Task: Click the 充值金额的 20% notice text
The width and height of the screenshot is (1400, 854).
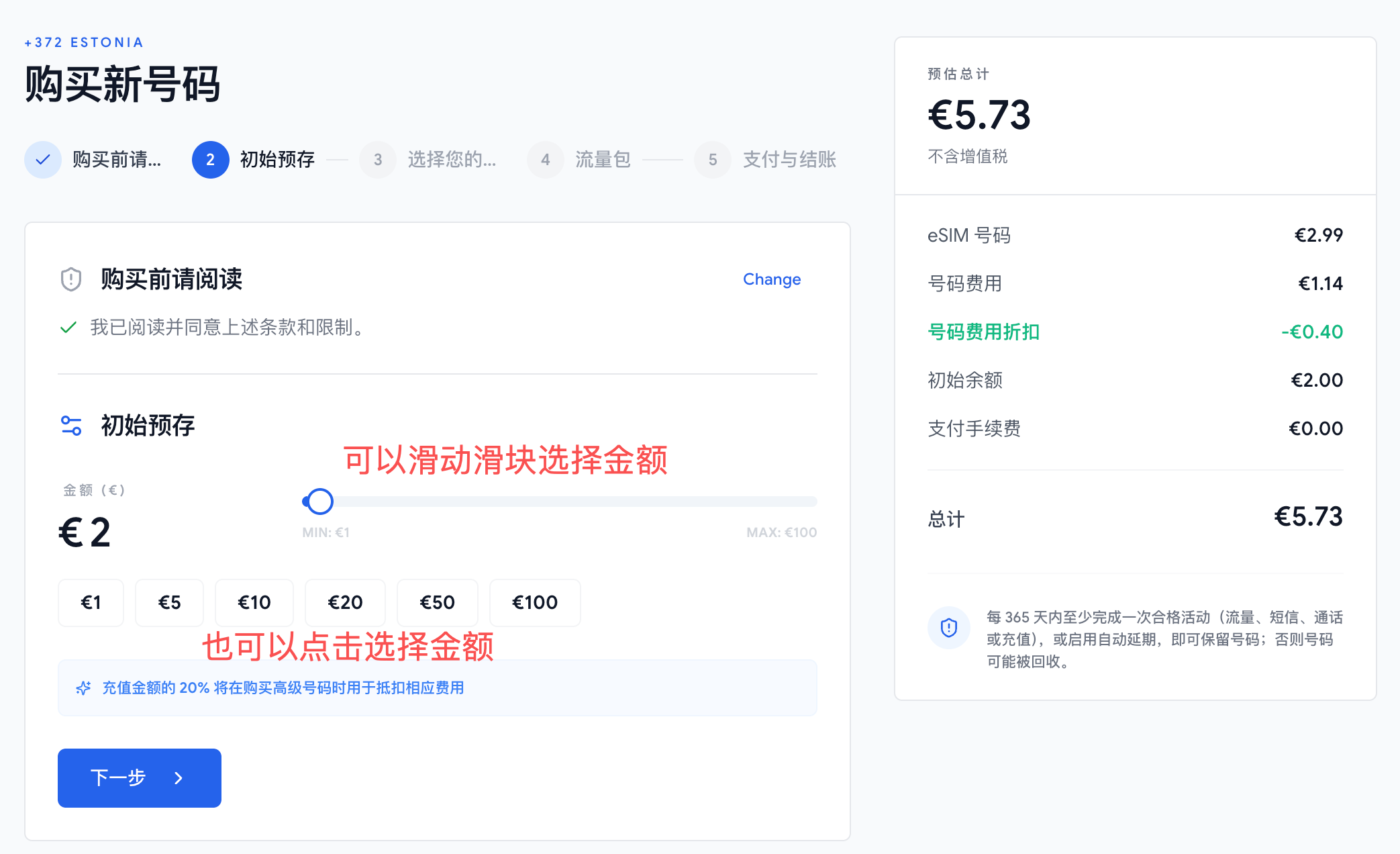Action: [283, 688]
